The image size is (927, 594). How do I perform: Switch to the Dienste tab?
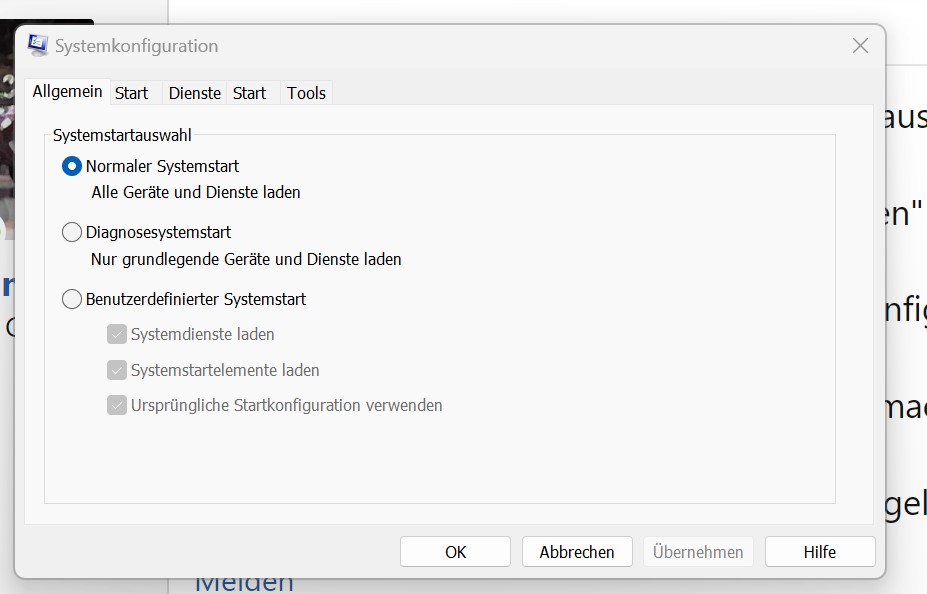pos(195,93)
